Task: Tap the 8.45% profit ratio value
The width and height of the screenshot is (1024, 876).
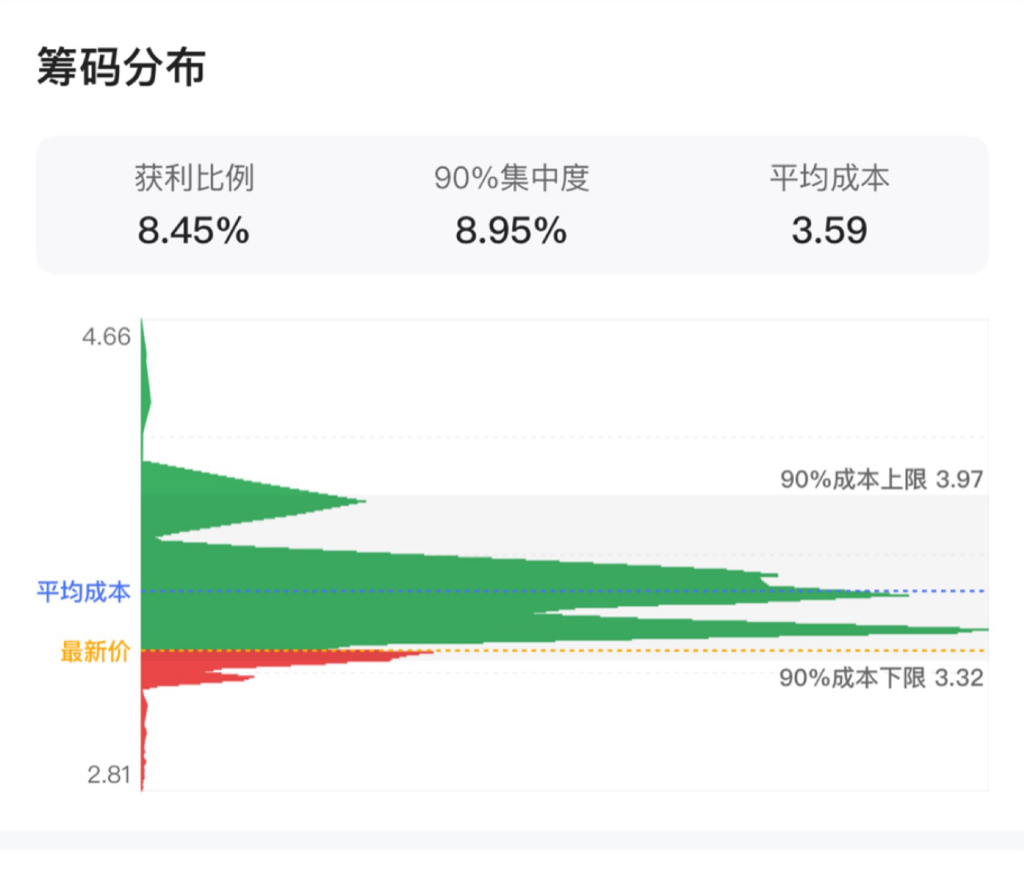Action: click(x=193, y=231)
